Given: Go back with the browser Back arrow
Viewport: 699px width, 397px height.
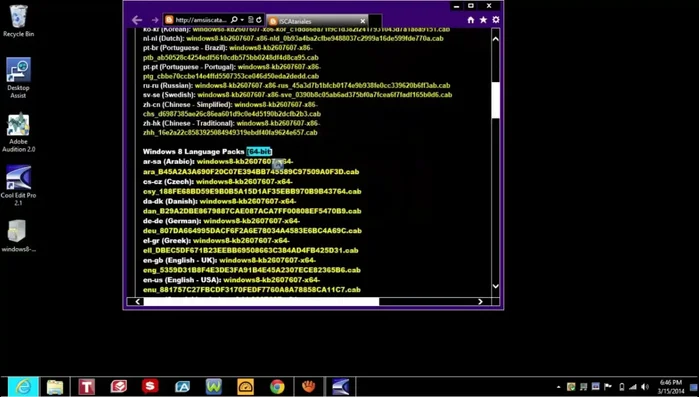Looking at the screenshot, I should tap(137, 20).
